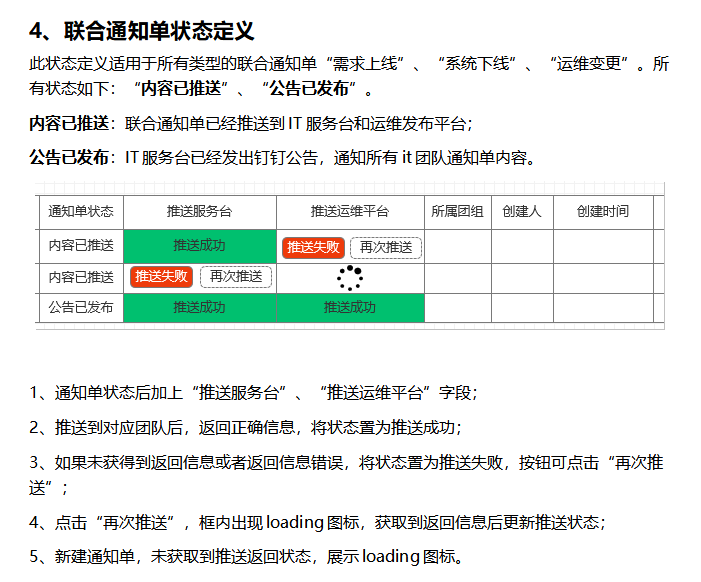Click list item 4 about loading 图标 after 再次推送
Viewport: 701px width, 582px height.
317,523
